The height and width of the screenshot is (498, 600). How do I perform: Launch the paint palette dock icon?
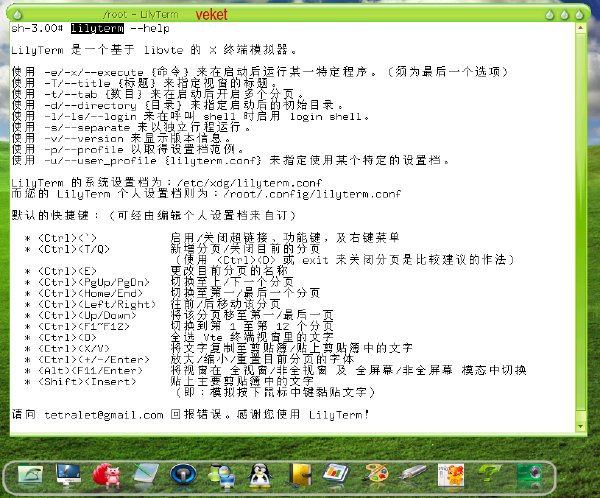375,476
